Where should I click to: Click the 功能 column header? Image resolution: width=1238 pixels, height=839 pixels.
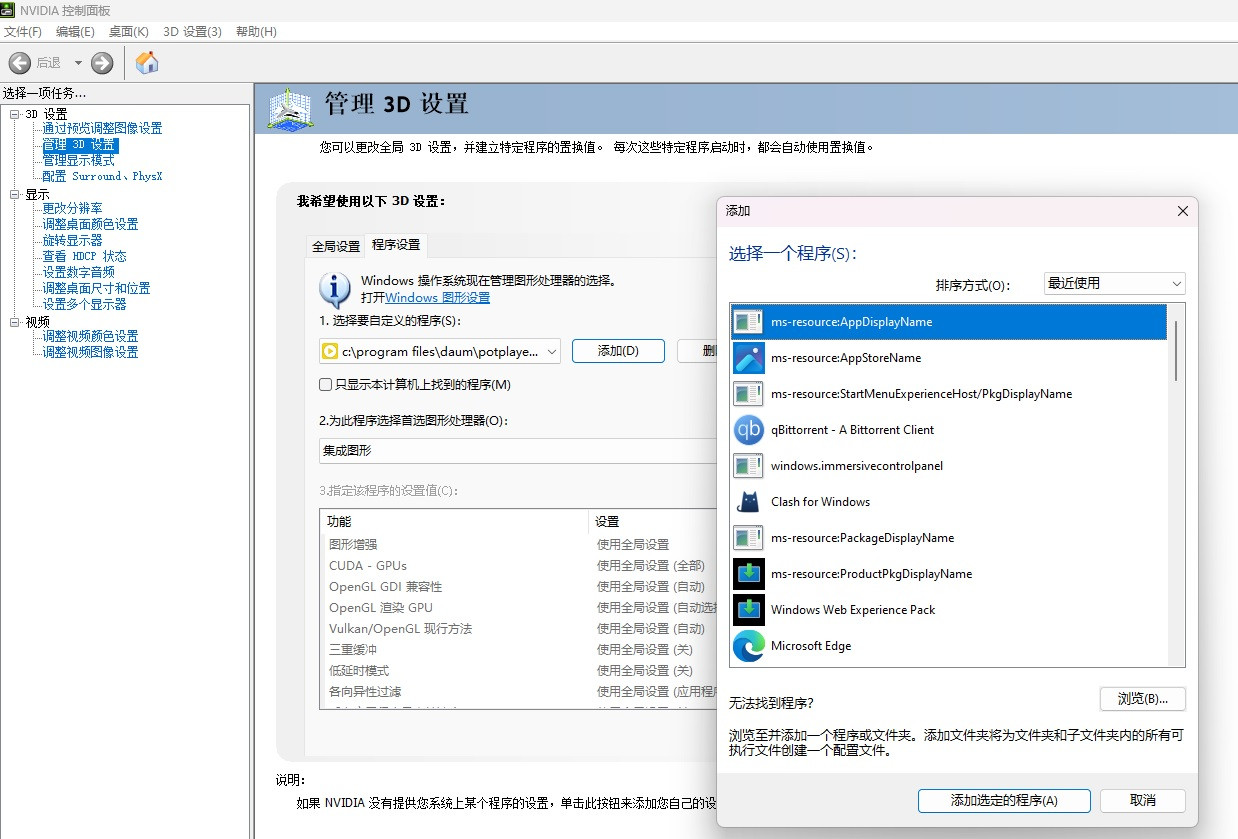pyautogui.click(x=455, y=522)
